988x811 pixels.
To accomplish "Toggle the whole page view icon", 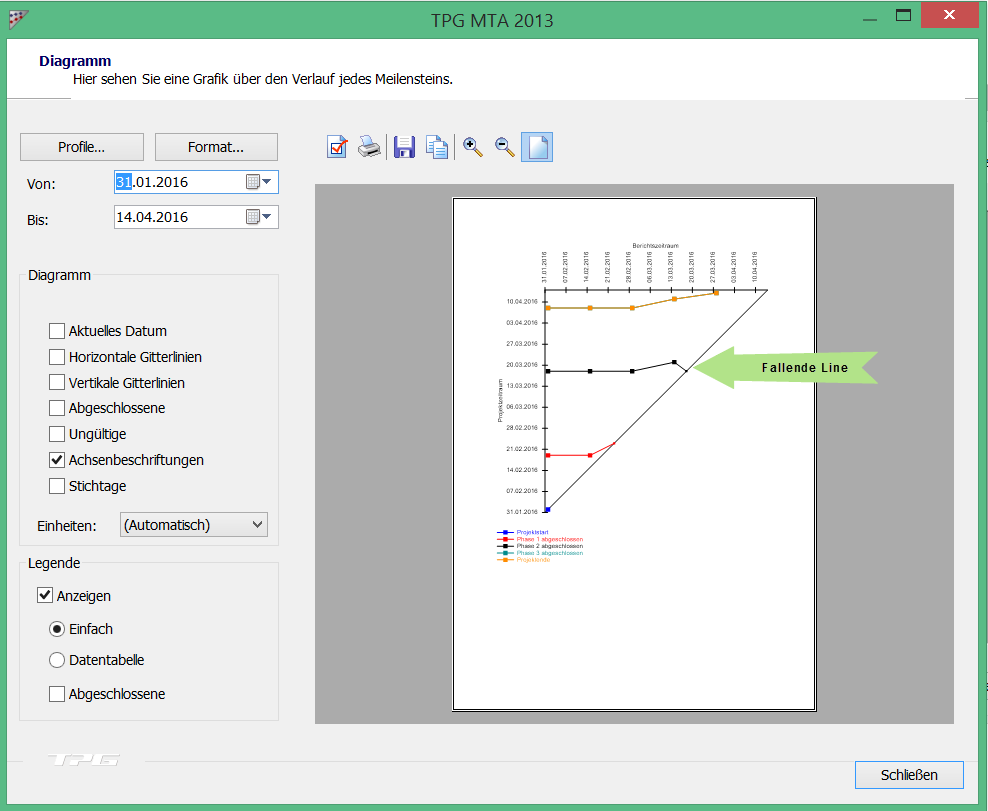I will click(x=537, y=148).
